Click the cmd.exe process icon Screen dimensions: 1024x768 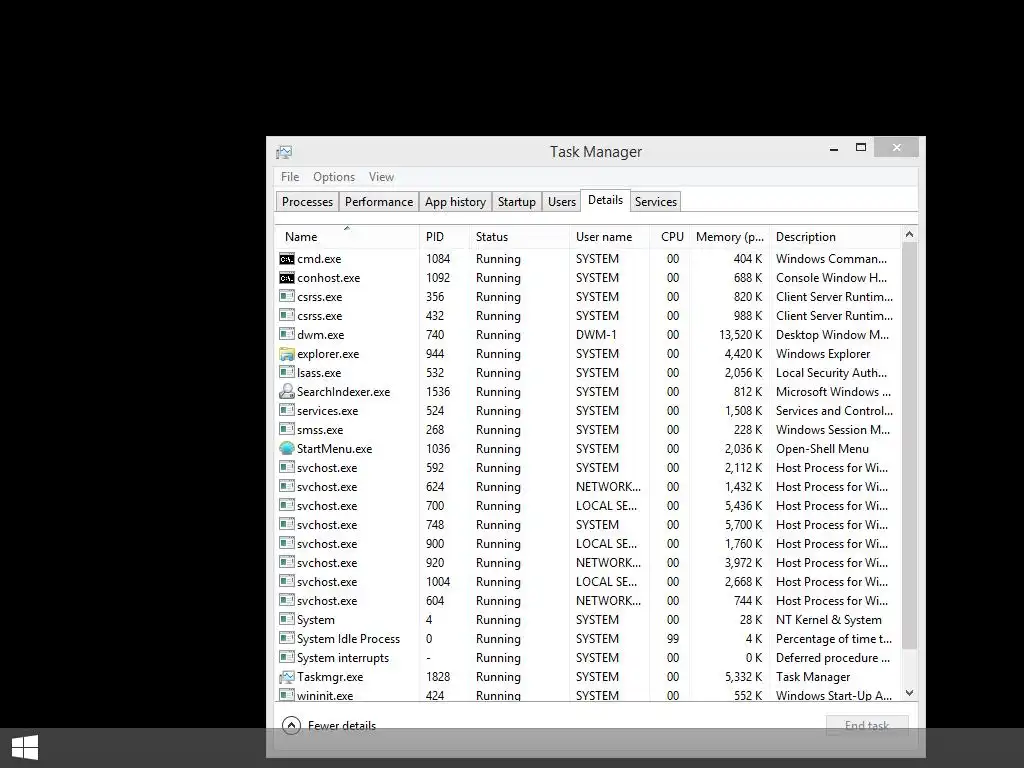tap(287, 259)
